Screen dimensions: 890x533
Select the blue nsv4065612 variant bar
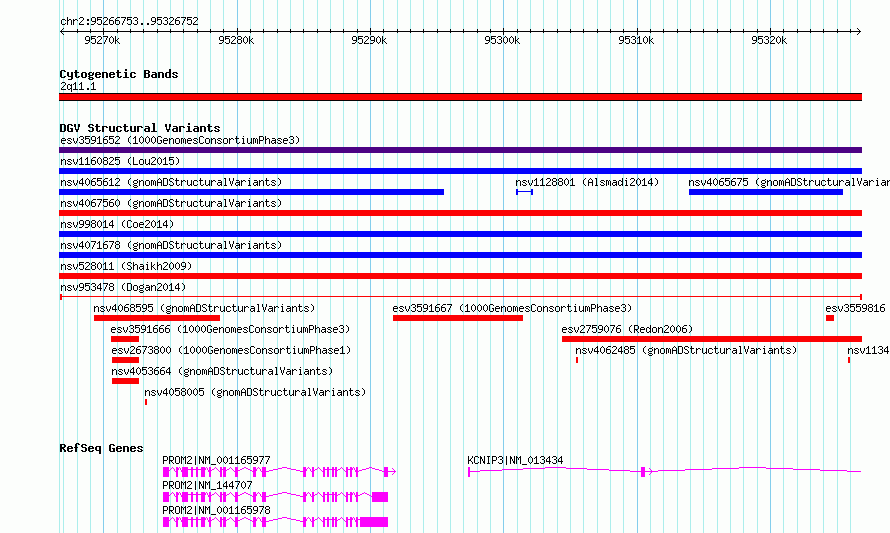coord(251,192)
